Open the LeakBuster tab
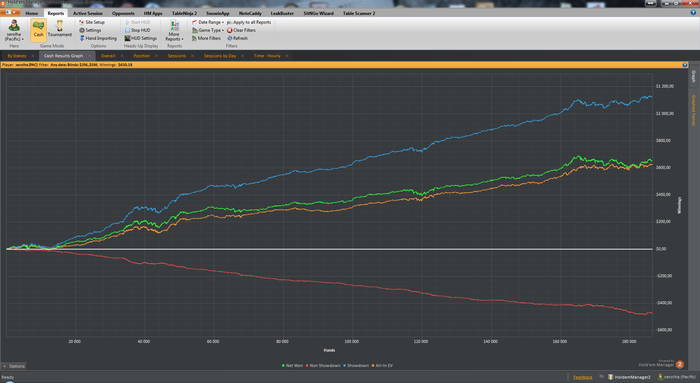Image resolution: width=700 pixels, height=383 pixels. click(282, 13)
